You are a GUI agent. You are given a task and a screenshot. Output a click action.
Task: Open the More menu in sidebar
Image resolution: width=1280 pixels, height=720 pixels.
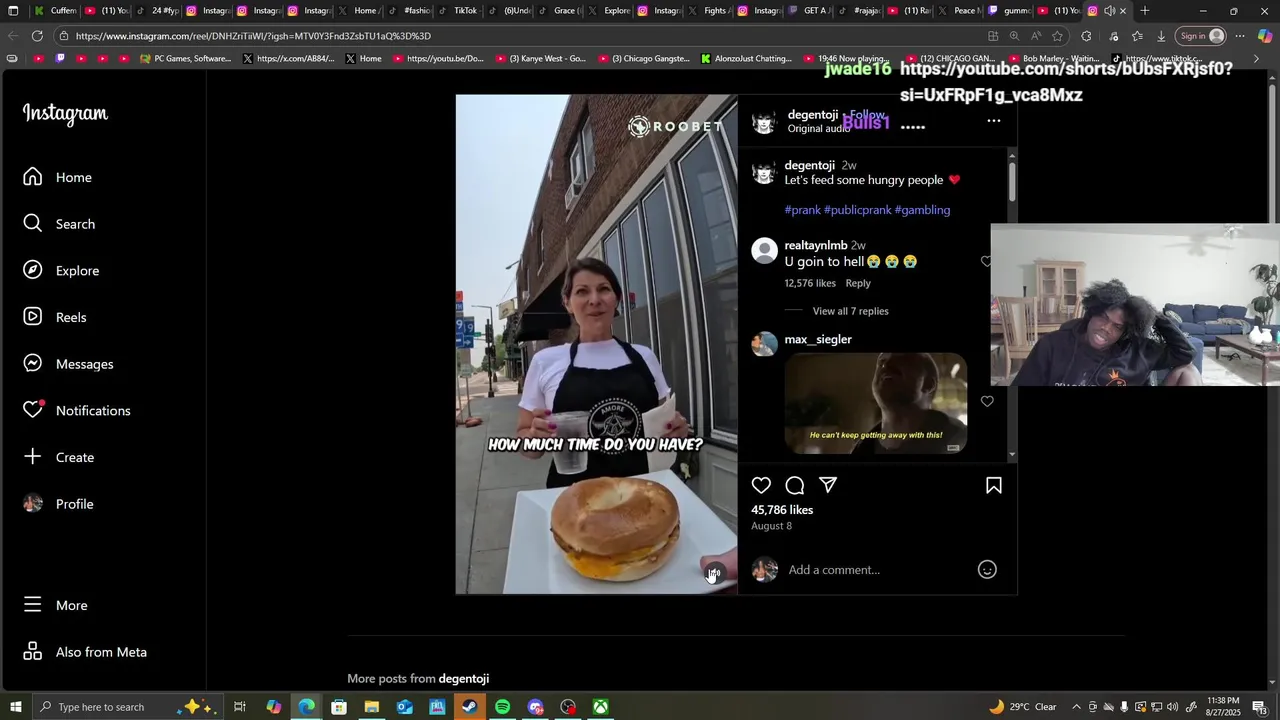pyautogui.click(x=56, y=605)
